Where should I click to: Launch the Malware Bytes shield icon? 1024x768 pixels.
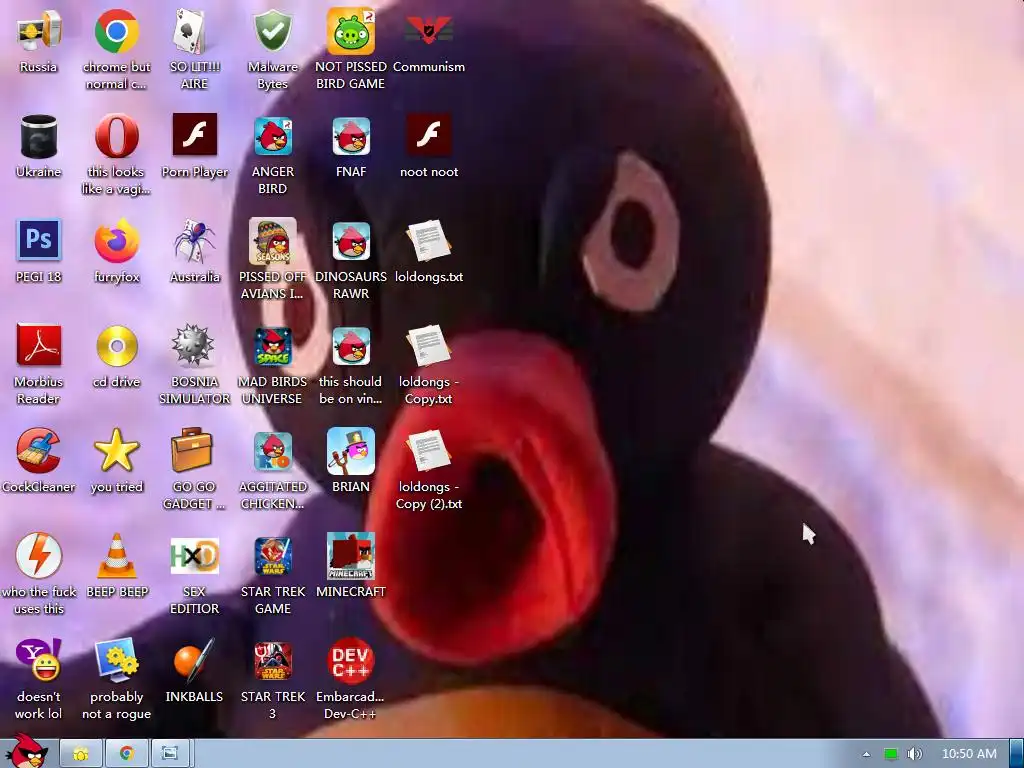[x=272, y=31]
